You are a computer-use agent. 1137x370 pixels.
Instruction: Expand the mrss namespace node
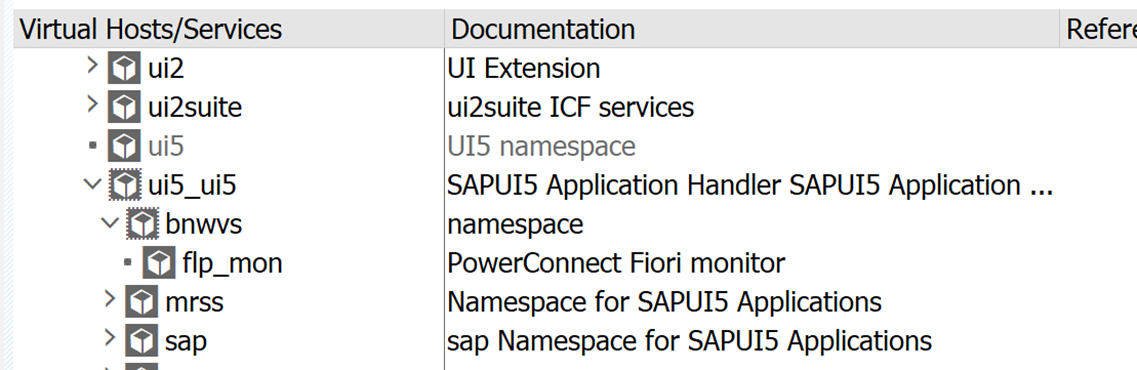pos(109,298)
